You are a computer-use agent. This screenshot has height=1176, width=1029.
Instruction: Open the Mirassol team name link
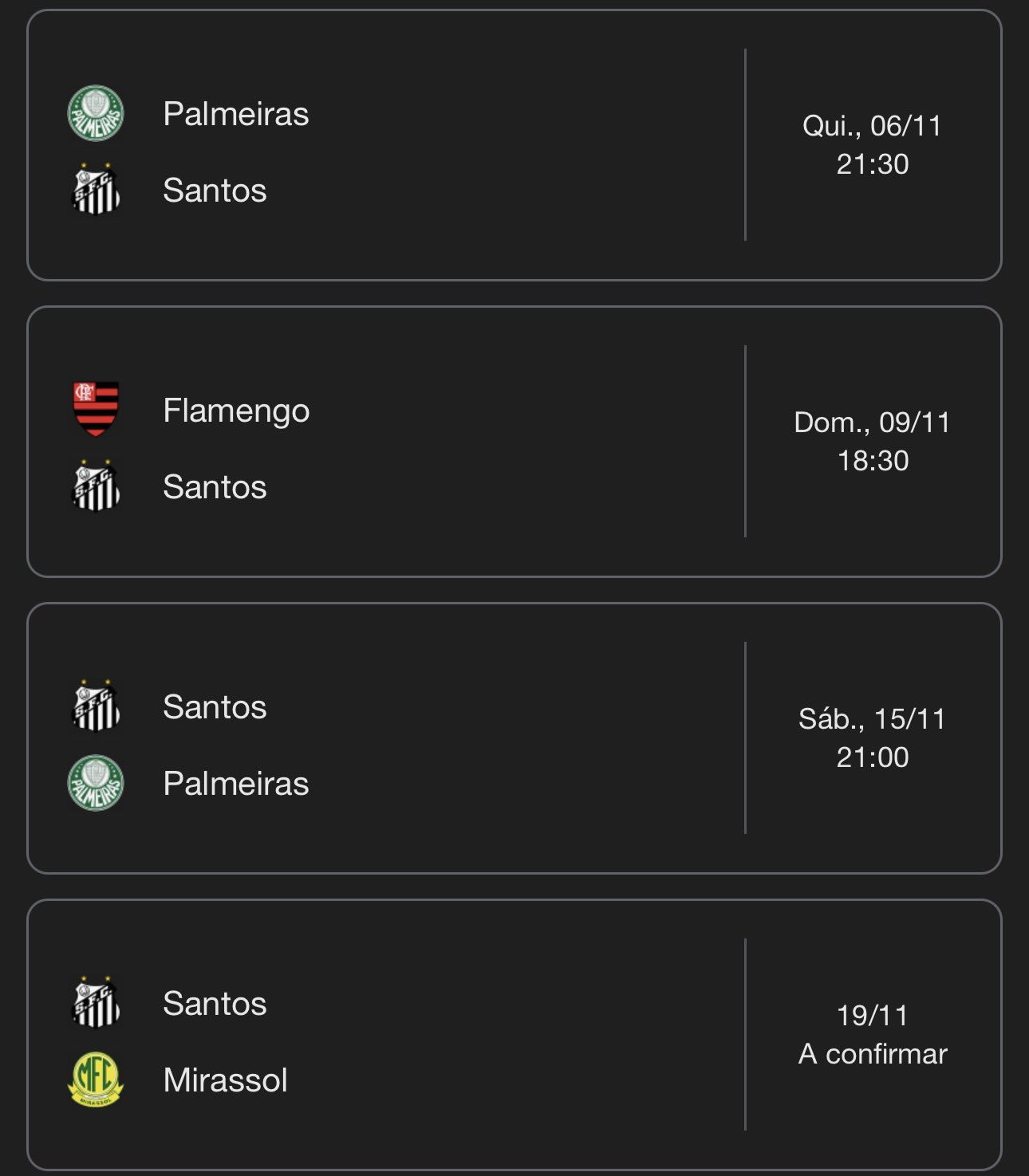(225, 1080)
